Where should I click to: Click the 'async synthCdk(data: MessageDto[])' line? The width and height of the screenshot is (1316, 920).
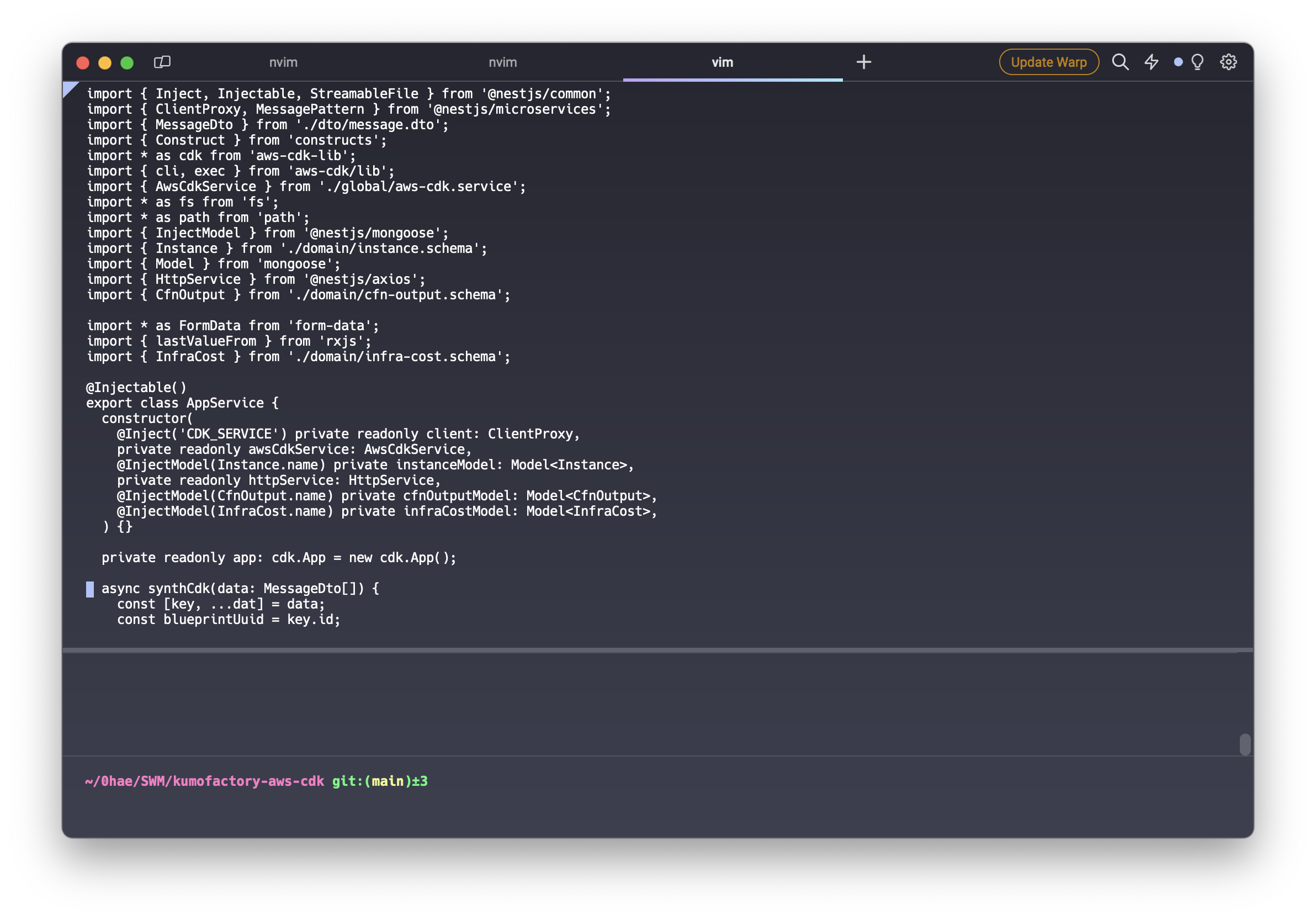click(240, 589)
